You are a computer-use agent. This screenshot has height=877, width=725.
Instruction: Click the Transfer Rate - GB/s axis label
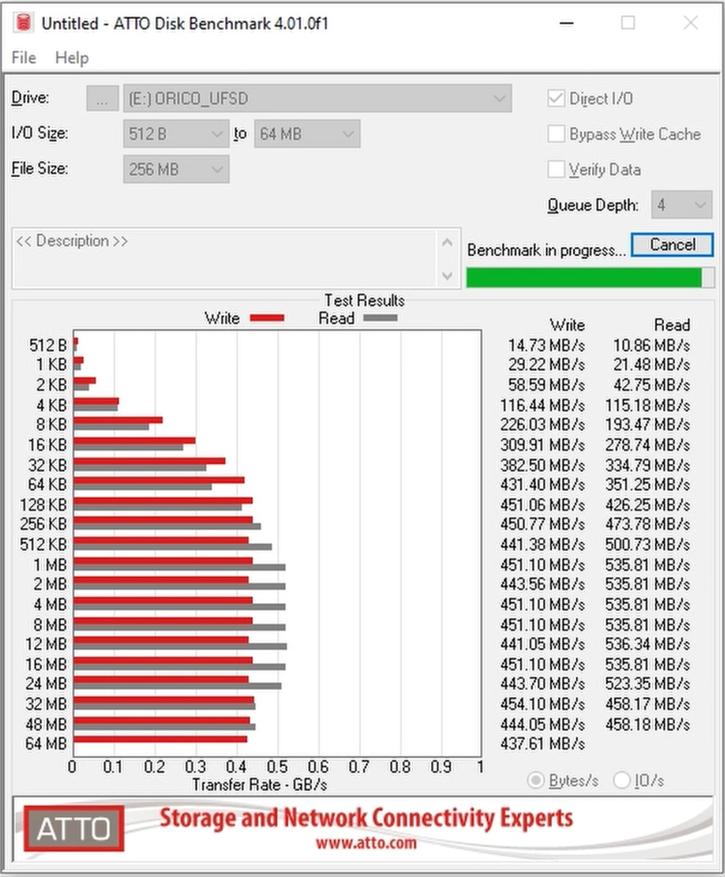tap(260, 784)
